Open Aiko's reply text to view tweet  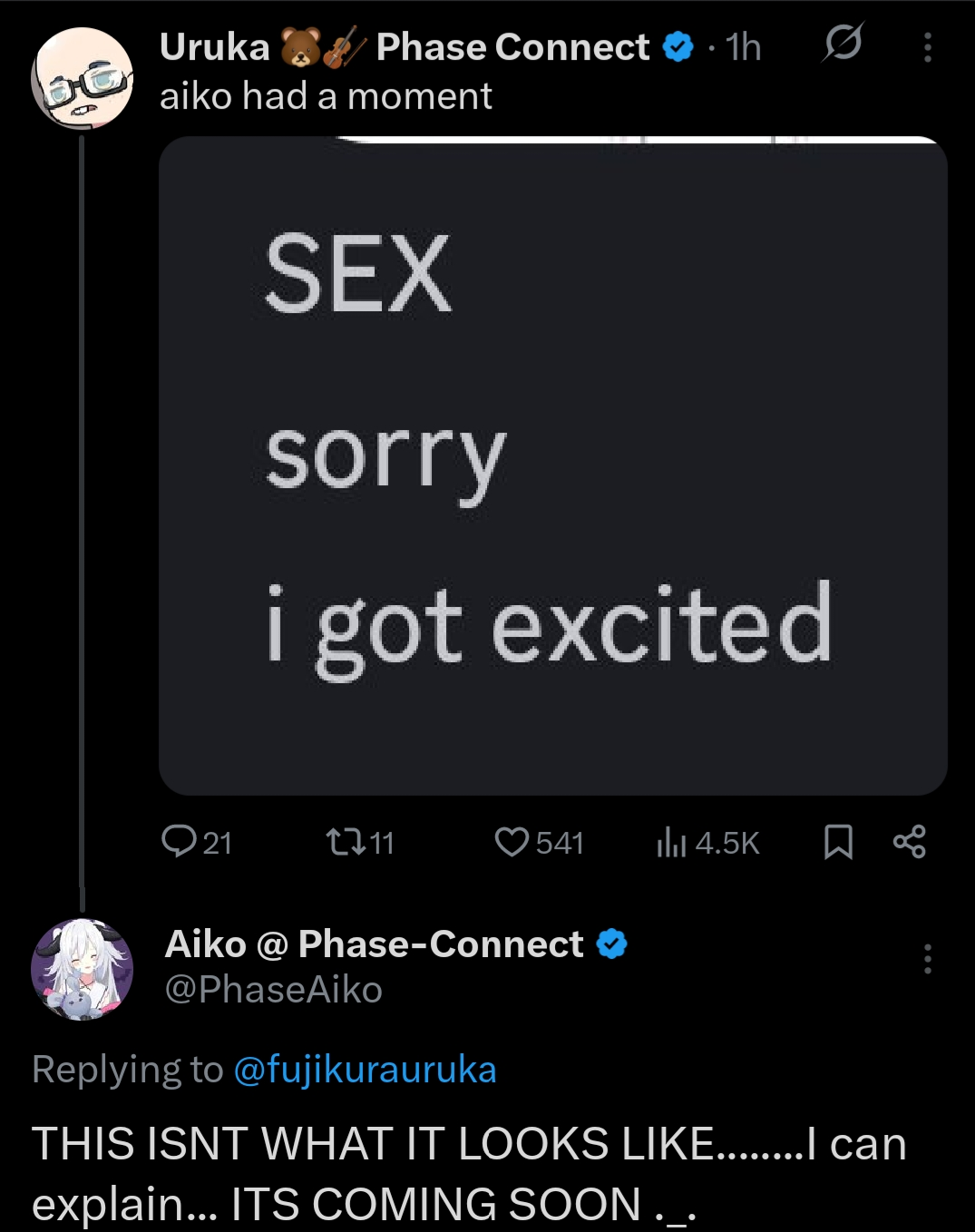pyautogui.click(x=469, y=1173)
